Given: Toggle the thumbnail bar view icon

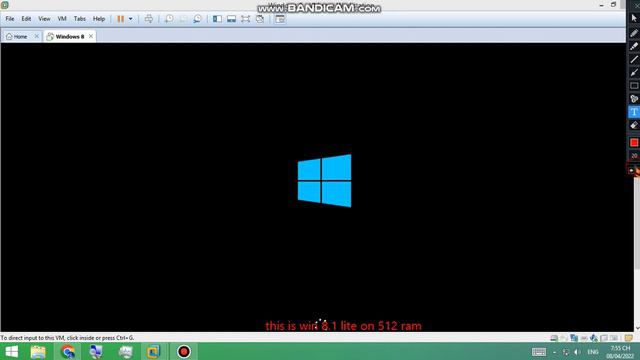Looking at the screenshot, I should pos(231,19).
